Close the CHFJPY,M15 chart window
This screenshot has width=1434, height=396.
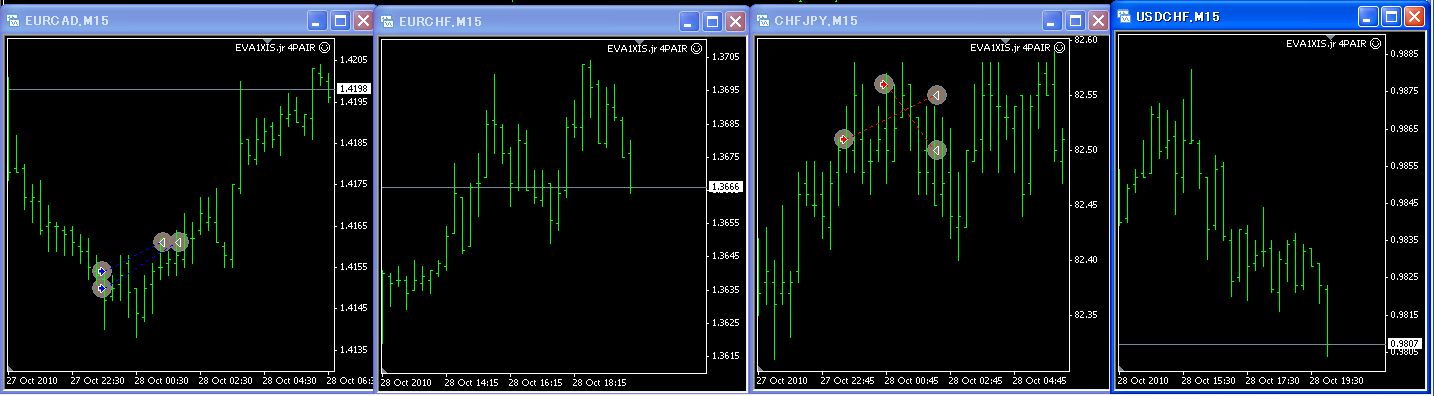[x=1097, y=20]
